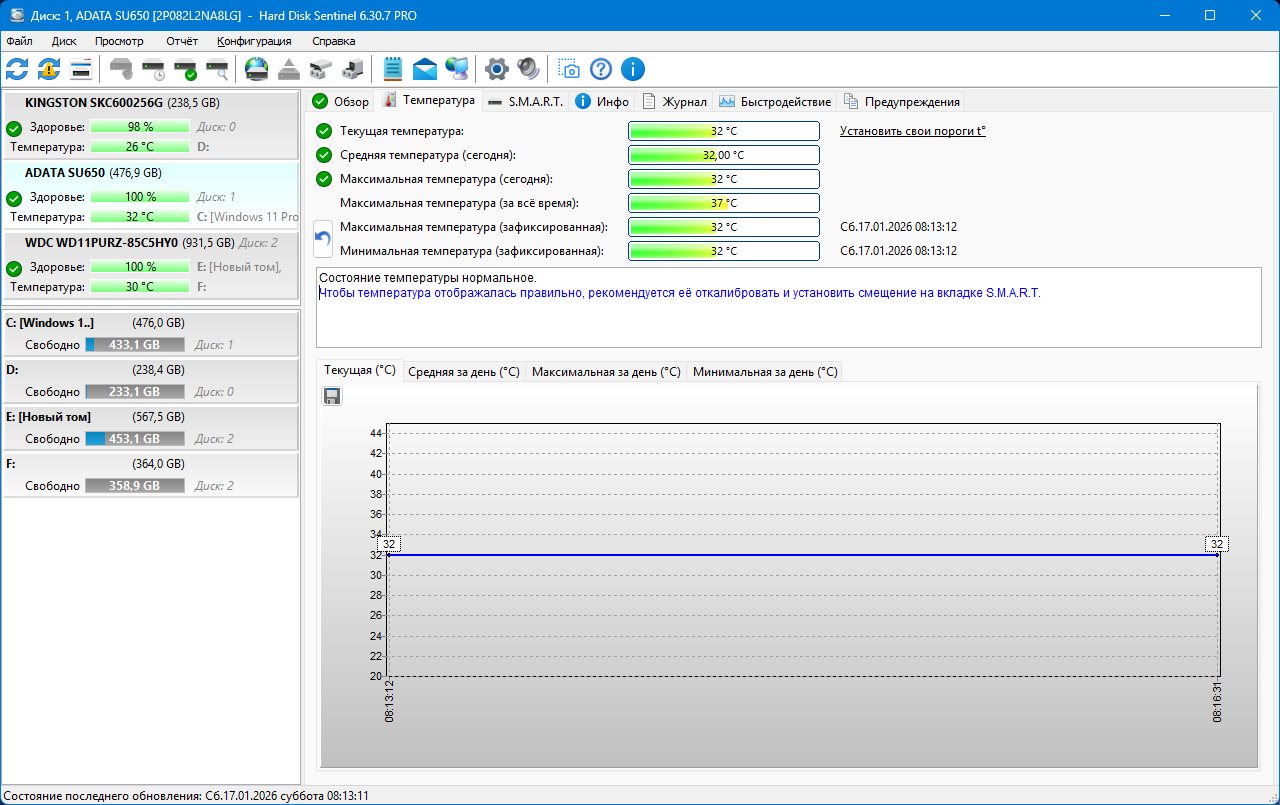Switch to the Быстродействие tab
The image size is (1280, 805).
pyautogui.click(x=775, y=102)
